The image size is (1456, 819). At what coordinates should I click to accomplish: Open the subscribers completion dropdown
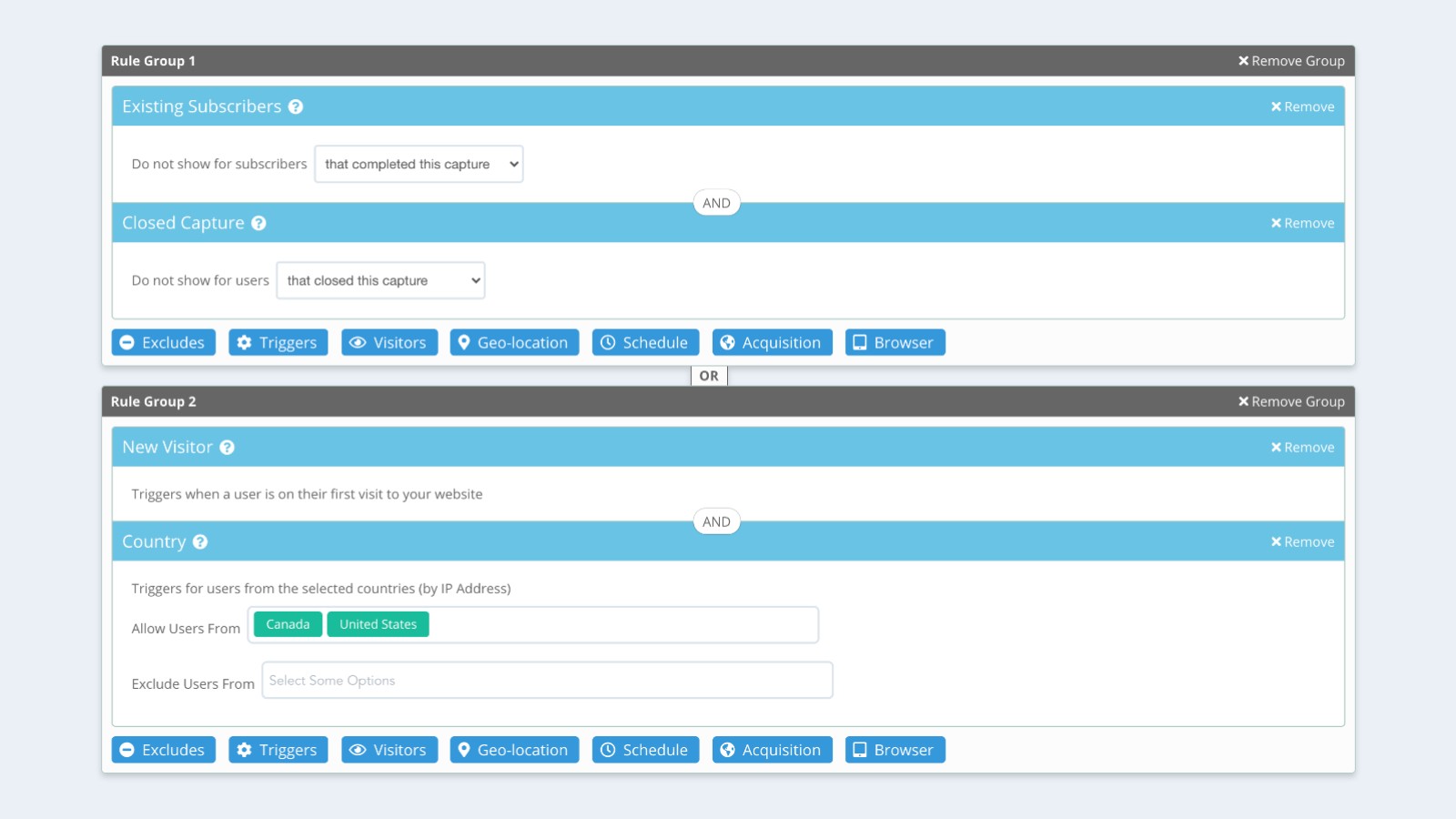418,164
